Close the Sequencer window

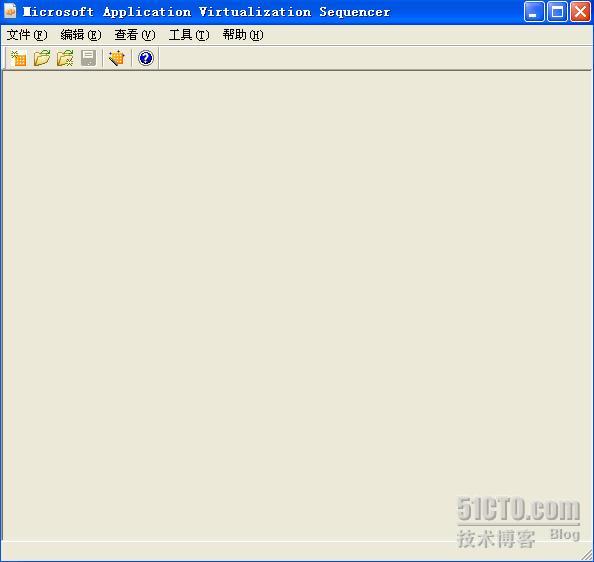[581, 12]
